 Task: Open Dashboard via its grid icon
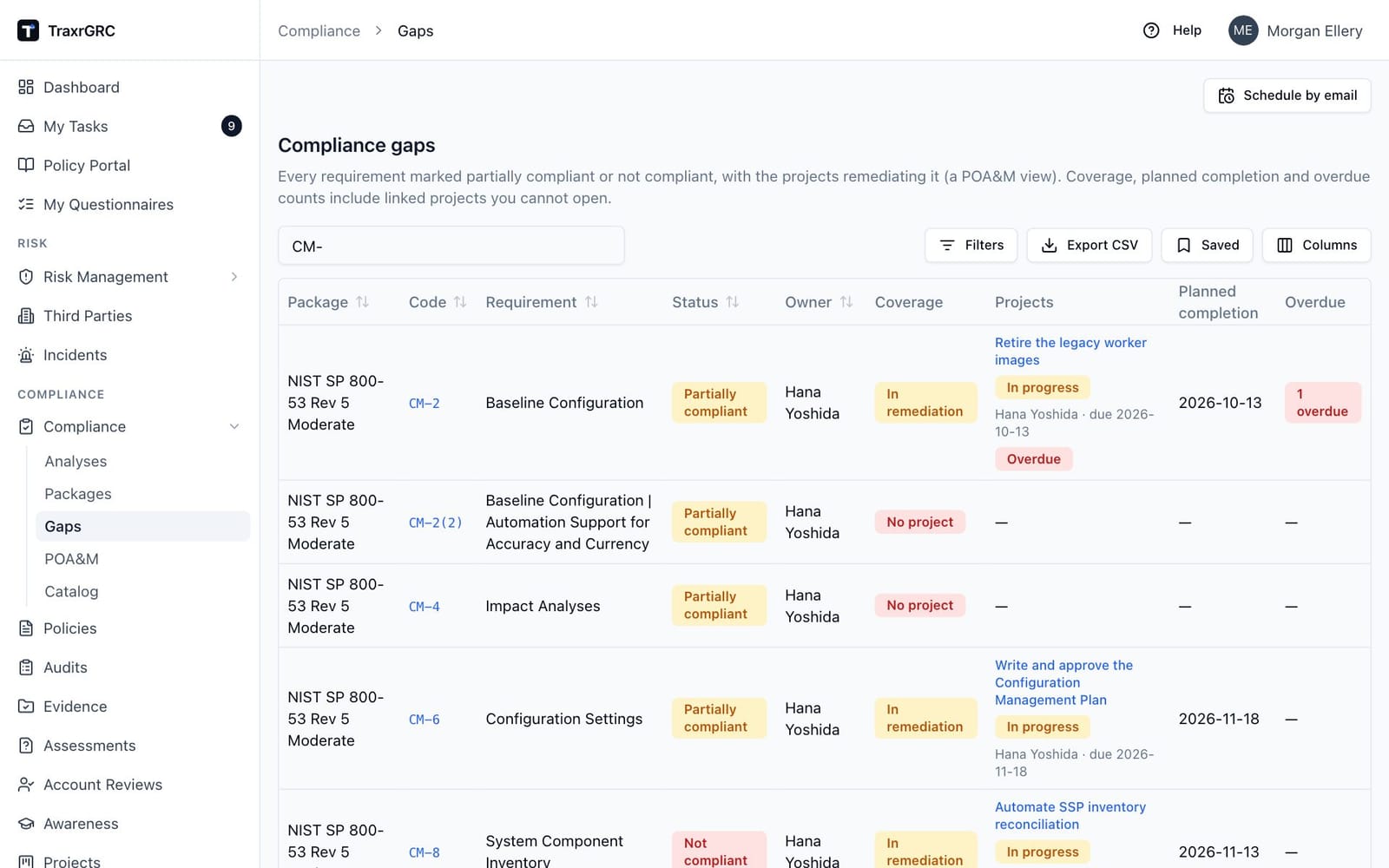[26, 87]
